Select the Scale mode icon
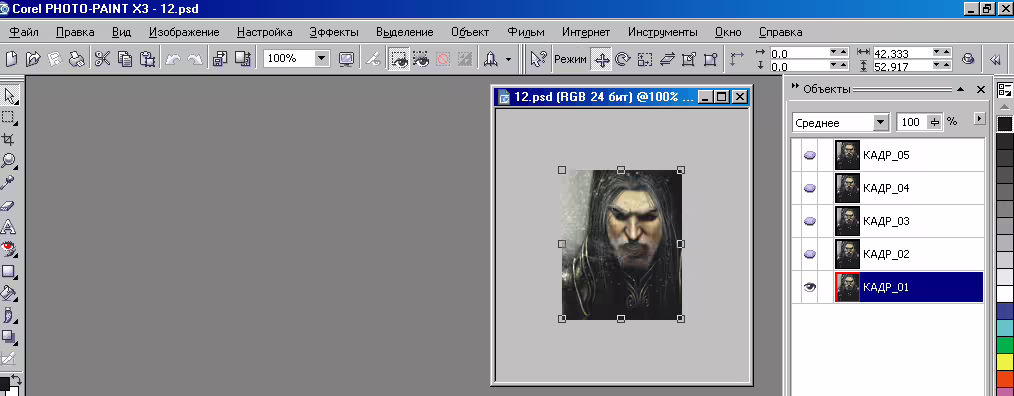 point(645,60)
